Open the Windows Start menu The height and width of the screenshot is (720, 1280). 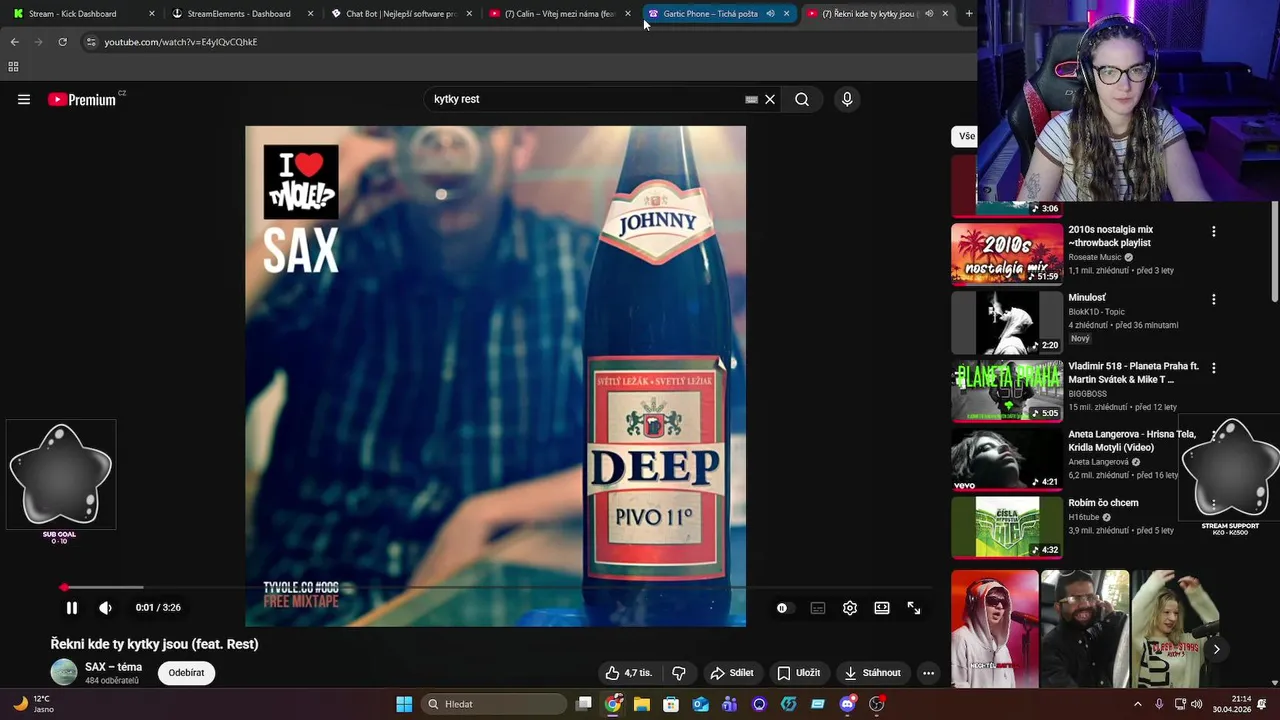pyautogui.click(x=404, y=704)
